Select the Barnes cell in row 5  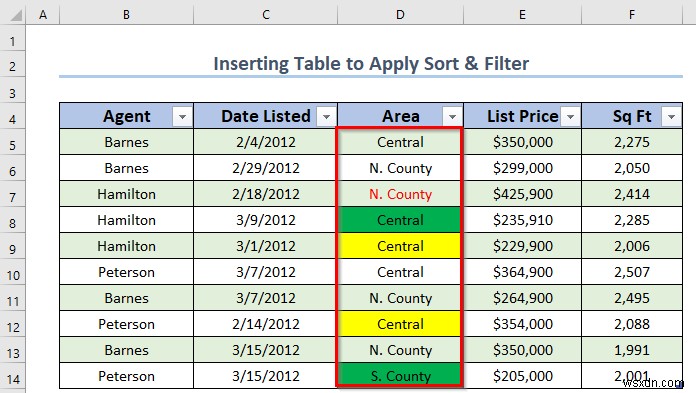(127, 142)
